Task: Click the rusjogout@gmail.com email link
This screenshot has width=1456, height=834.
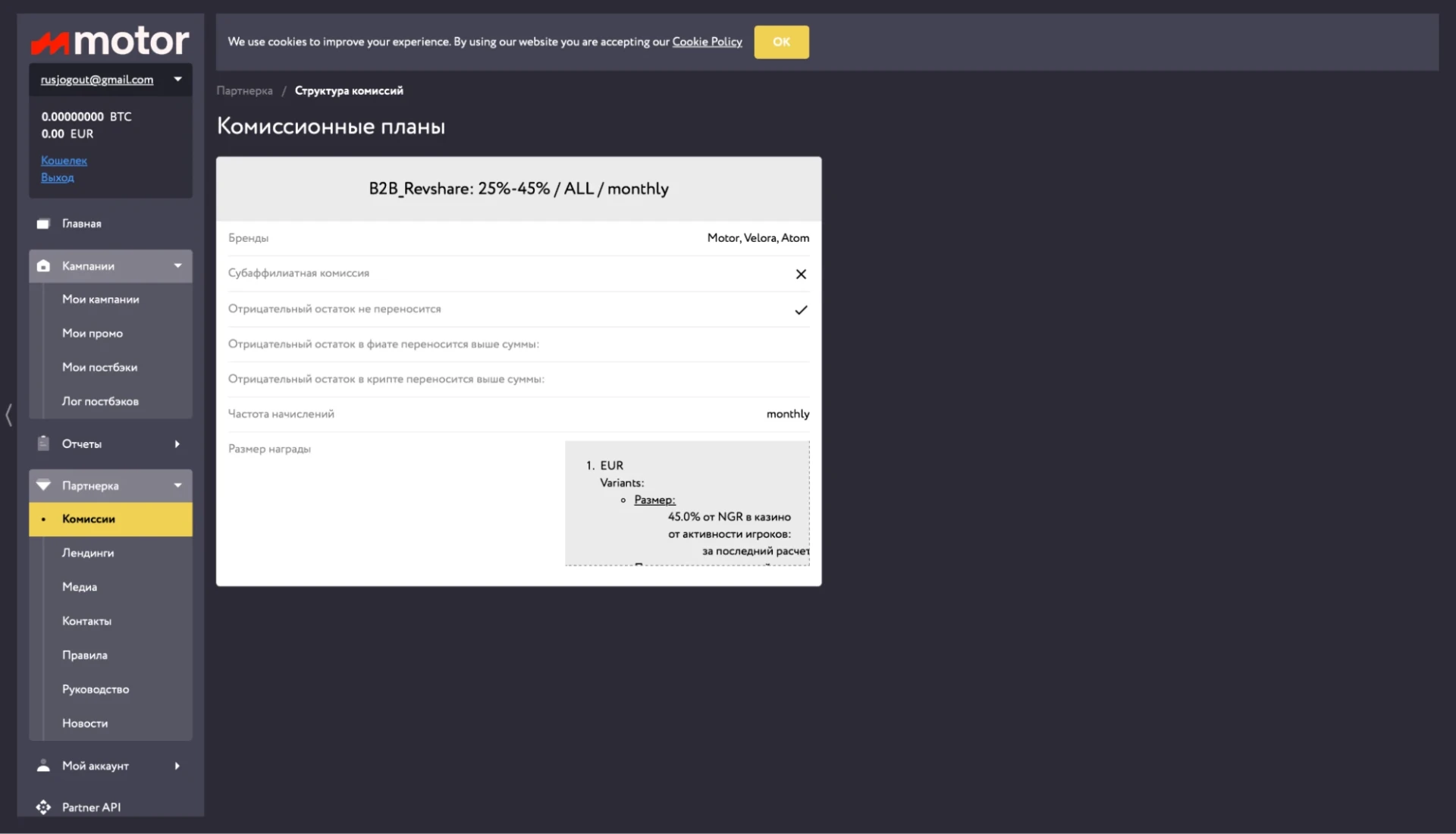Action: point(97,80)
